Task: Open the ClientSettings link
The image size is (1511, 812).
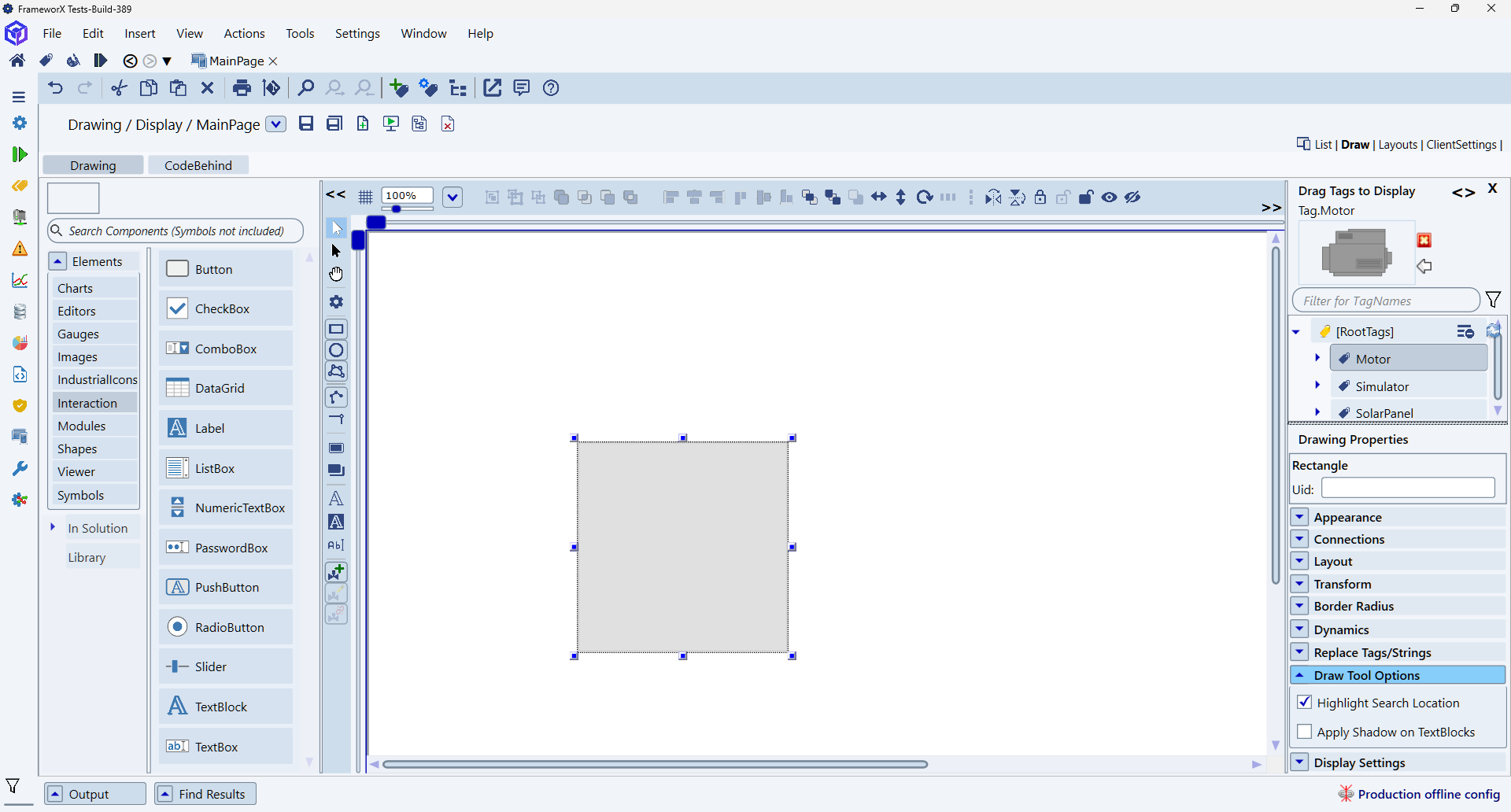Action: pos(1461,145)
